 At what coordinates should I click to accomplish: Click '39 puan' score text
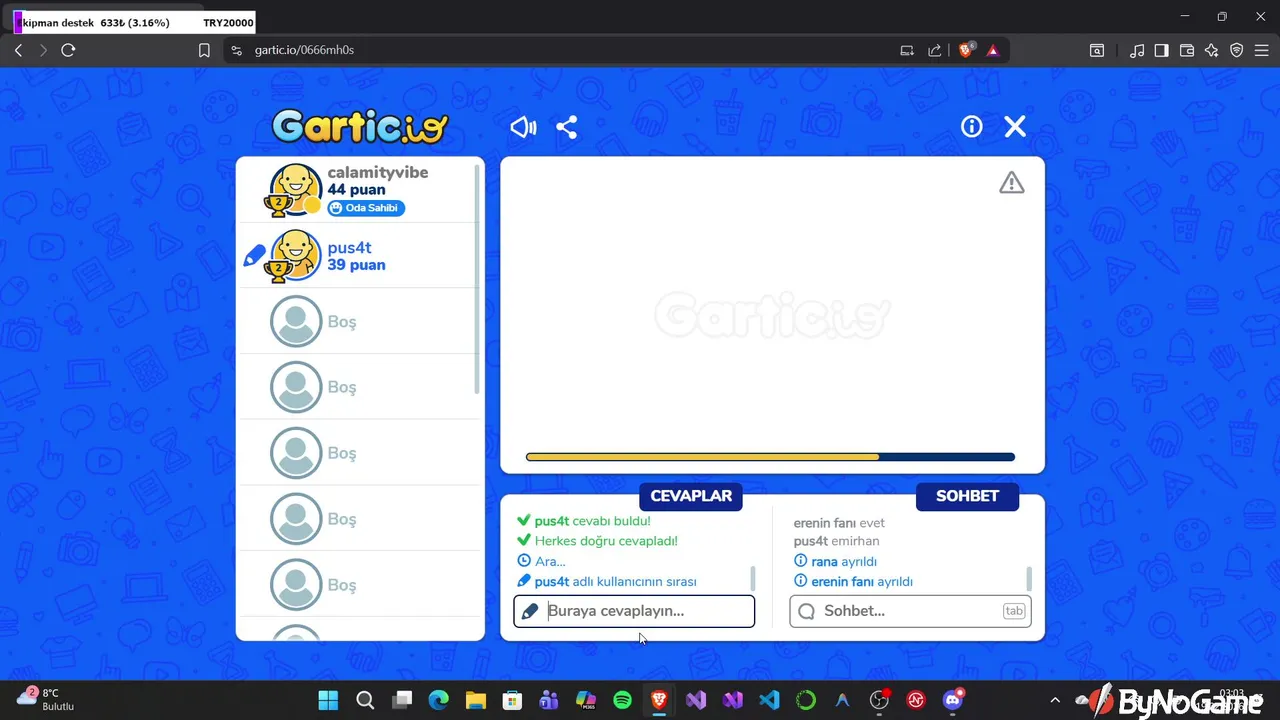[356, 265]
